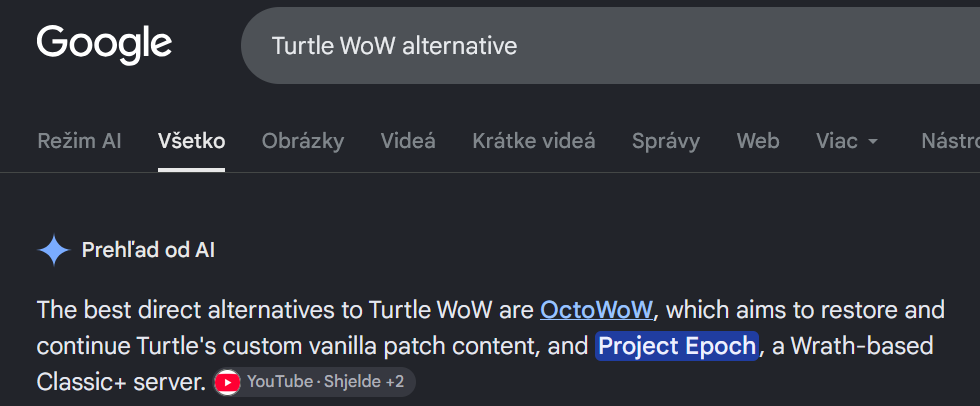Switch to the Režim AI tab
Screen dimensions: 980x406
tap(79, 141)
